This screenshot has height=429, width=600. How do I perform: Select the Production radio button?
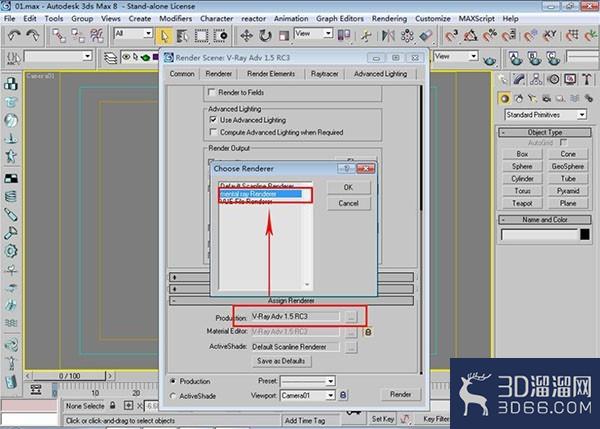pyautogui.click(x=173, y=381)
